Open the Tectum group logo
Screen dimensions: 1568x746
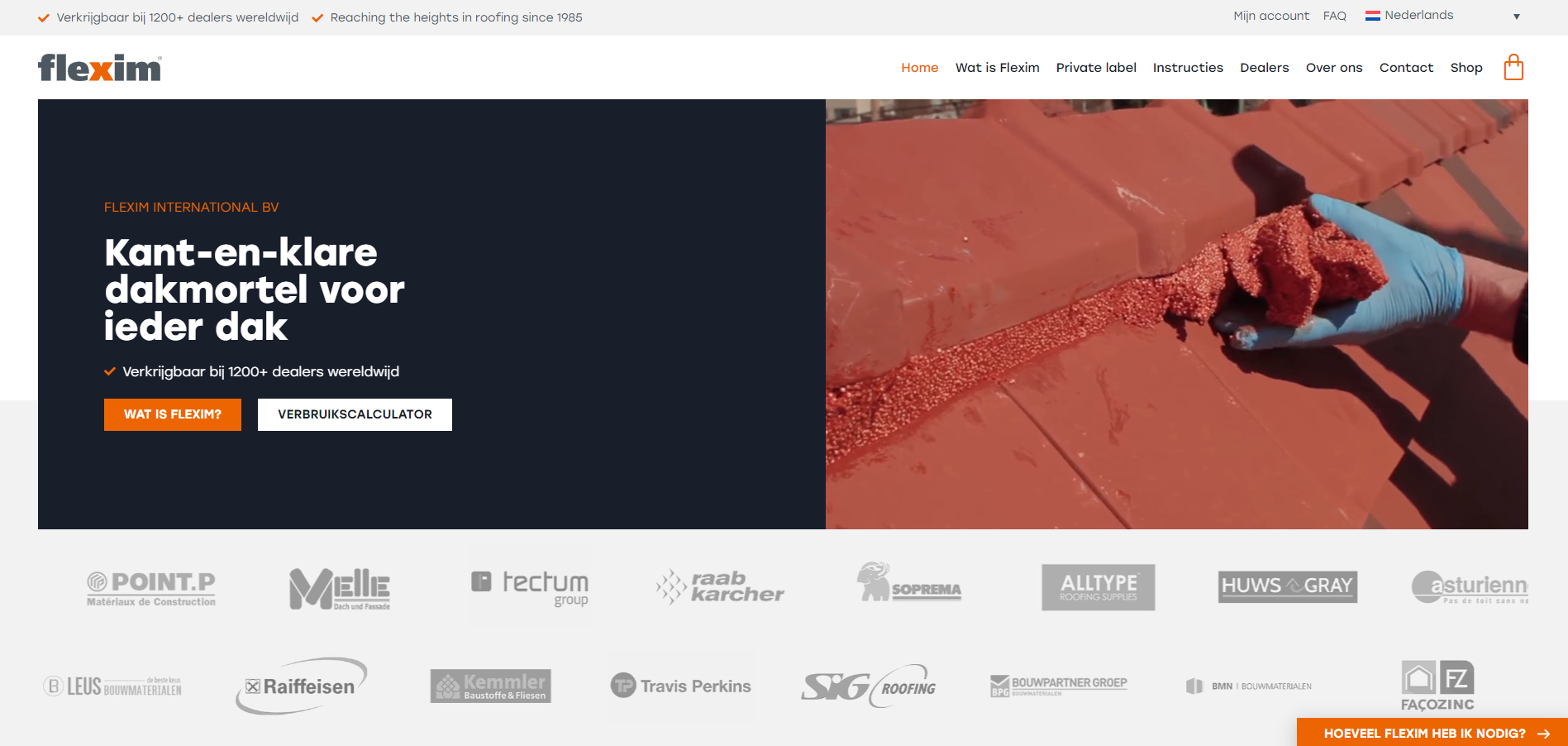tap(530, 587)
